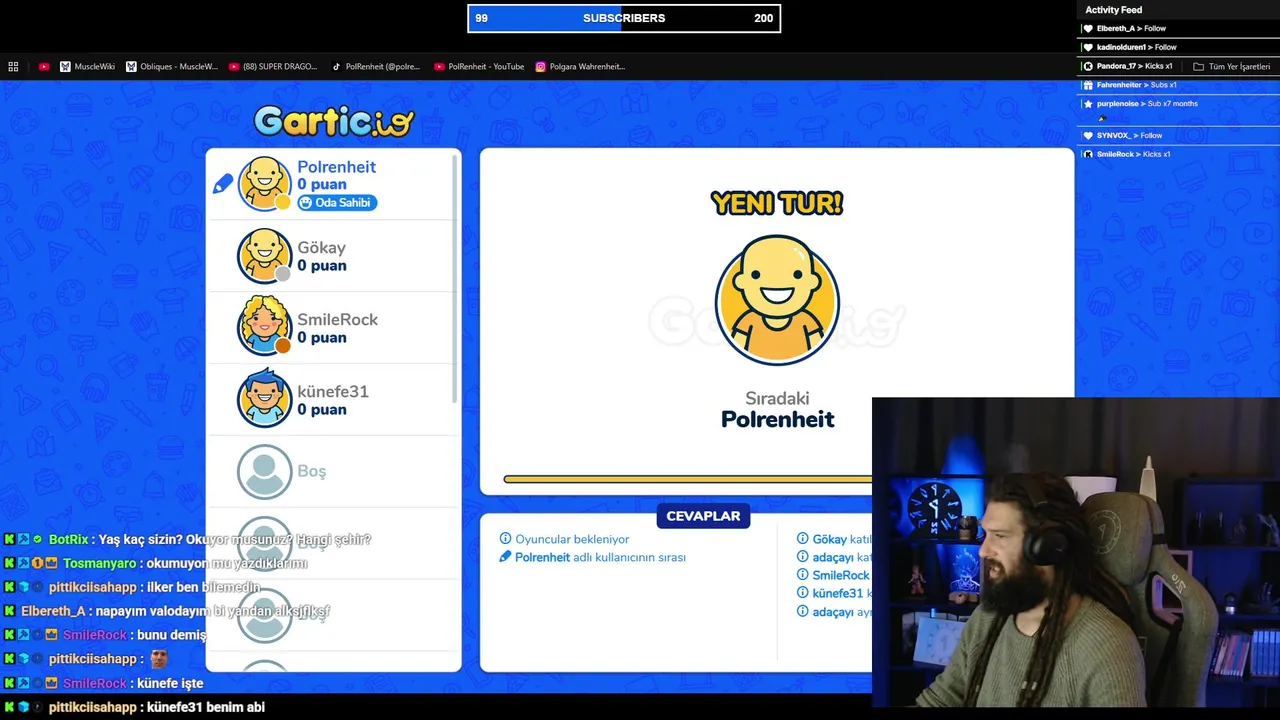
Task: Click SmileRock's avatar in the player list
Action: pyautogui.click(x=265, y=328)
